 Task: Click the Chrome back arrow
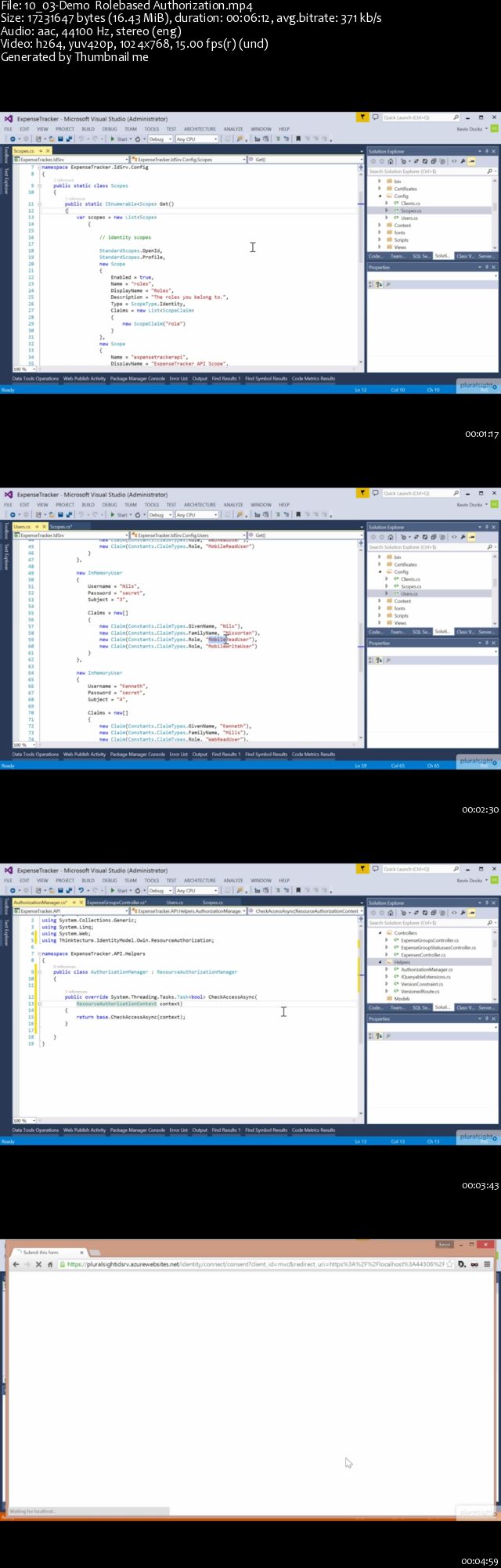click(16, 1264)
